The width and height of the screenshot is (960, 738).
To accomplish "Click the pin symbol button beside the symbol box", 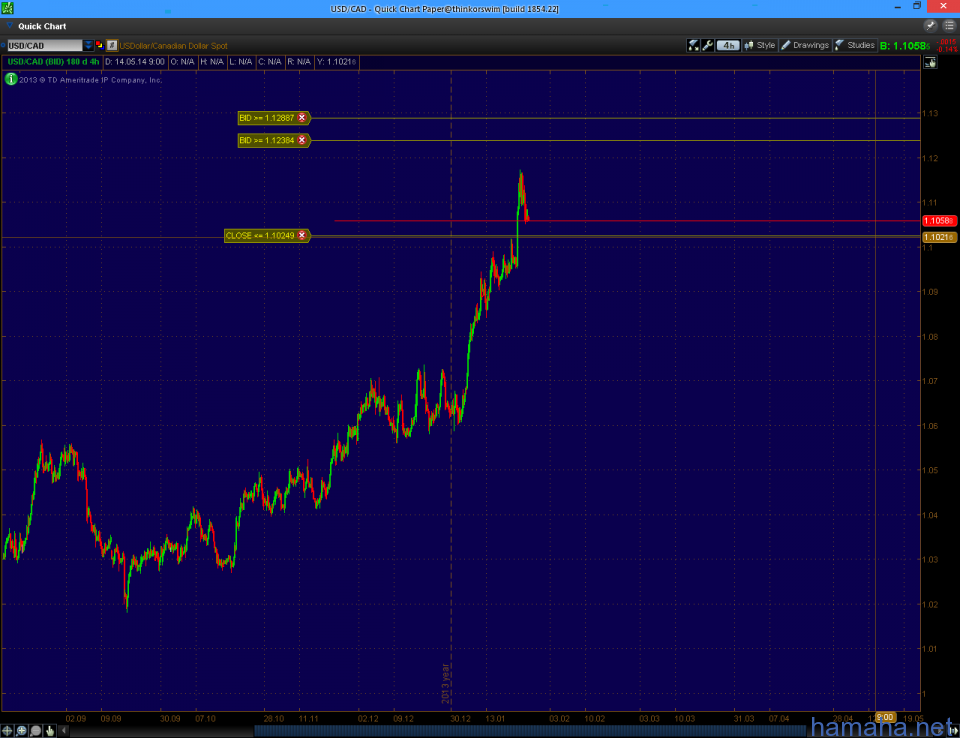I will point(111,45).
